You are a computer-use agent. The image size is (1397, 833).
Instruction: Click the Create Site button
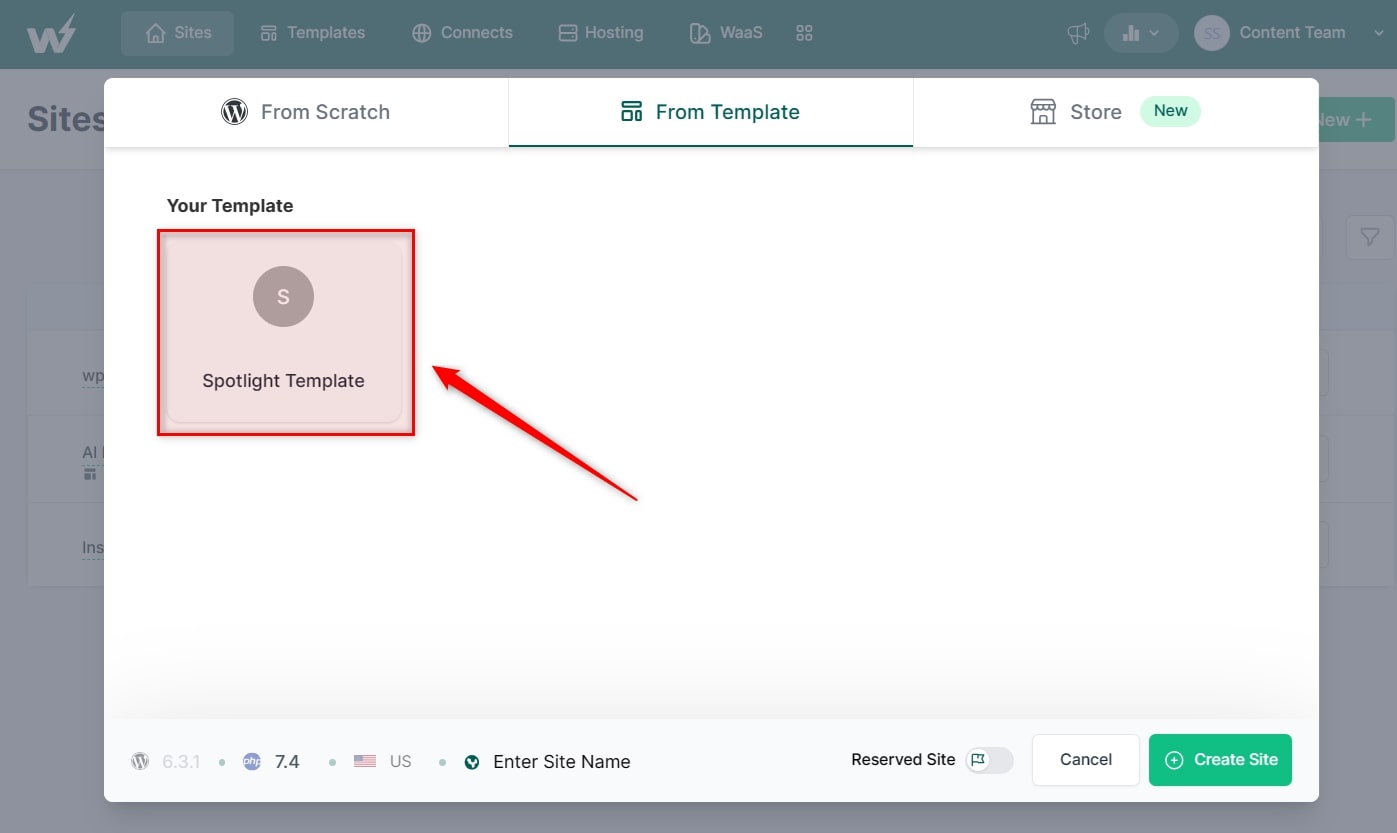point(1220,760)
